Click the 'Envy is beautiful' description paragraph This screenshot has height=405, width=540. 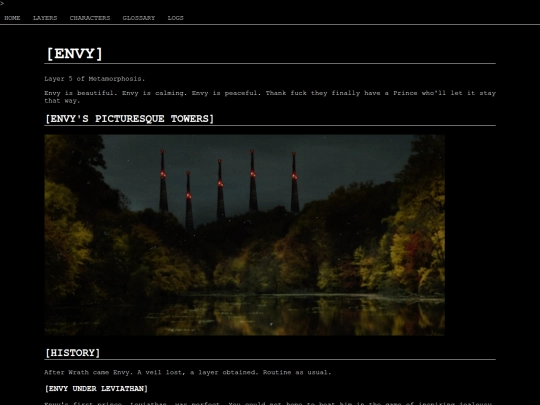point(270,97)
